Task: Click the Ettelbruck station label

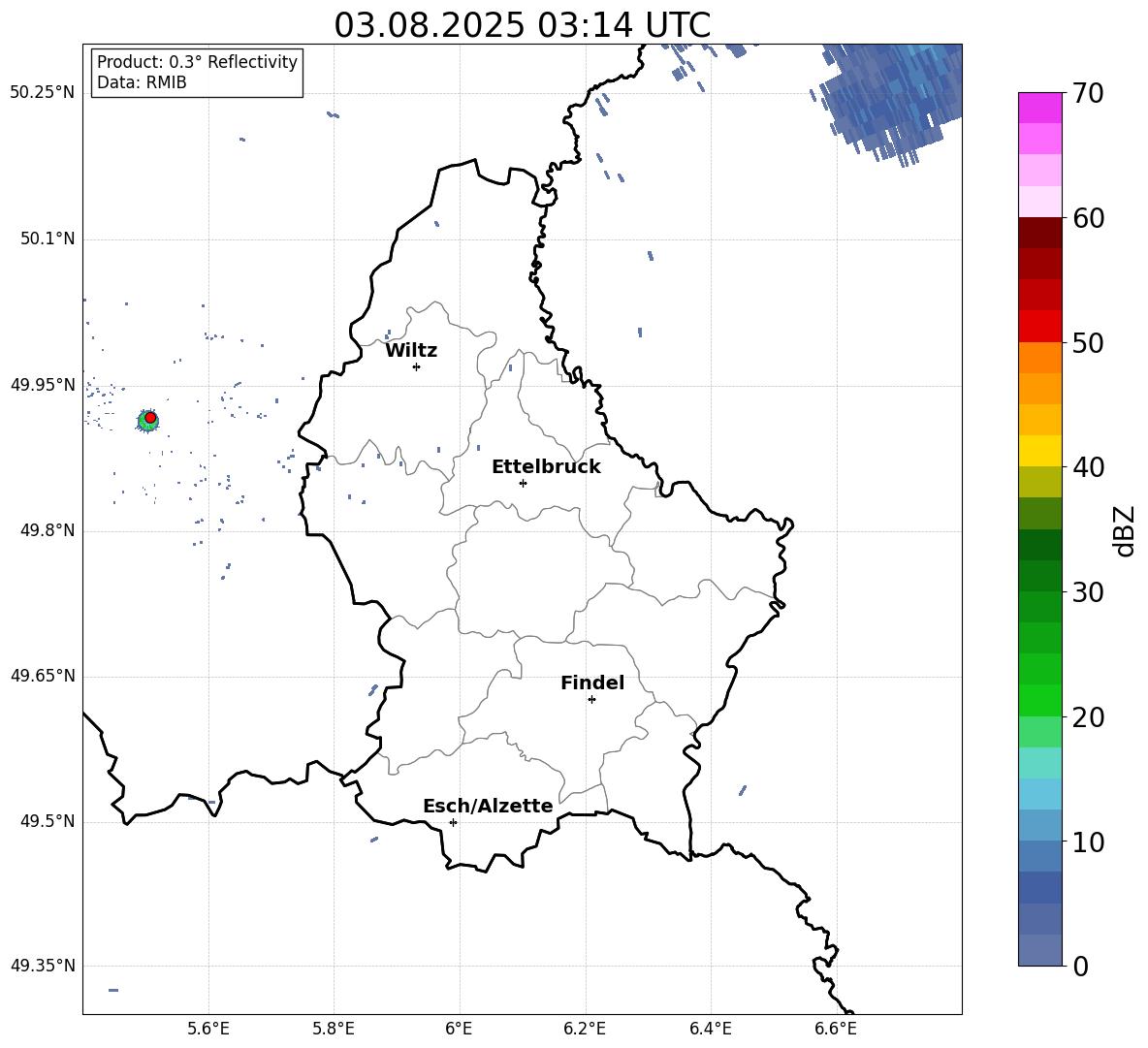Action: click(x=546, y=467)
